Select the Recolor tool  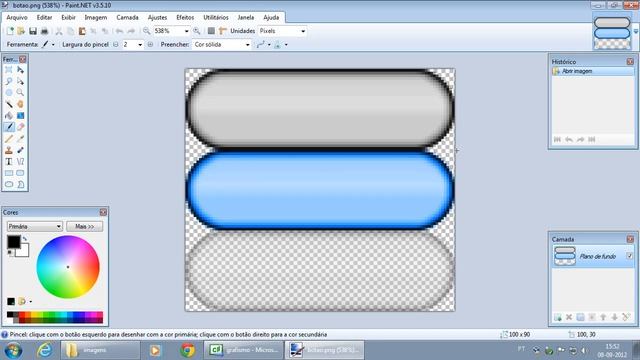tap(20, 150)
